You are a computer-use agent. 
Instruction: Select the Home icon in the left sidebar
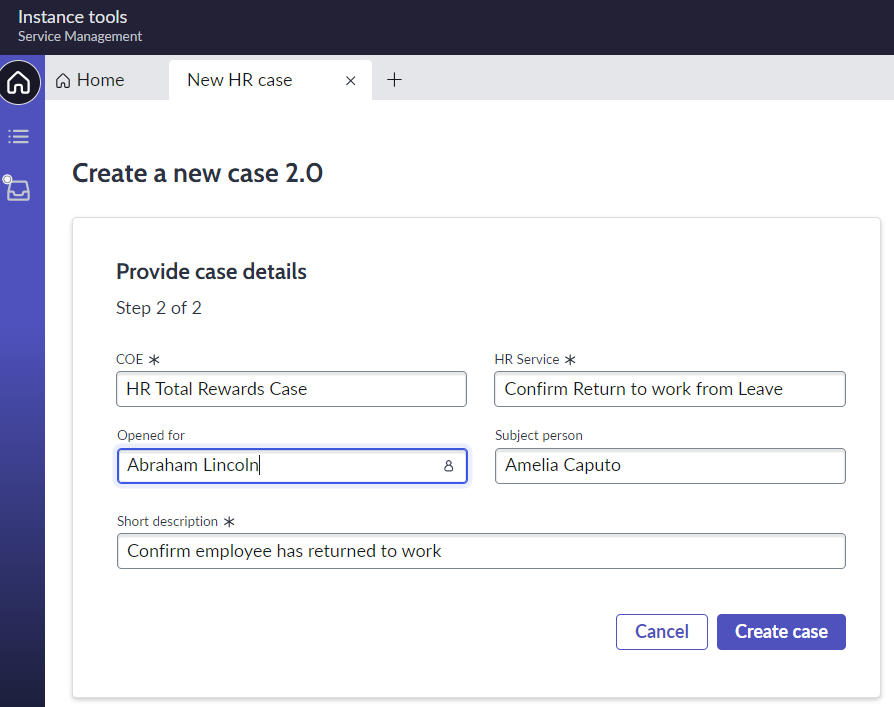click(x=19, y=83)
